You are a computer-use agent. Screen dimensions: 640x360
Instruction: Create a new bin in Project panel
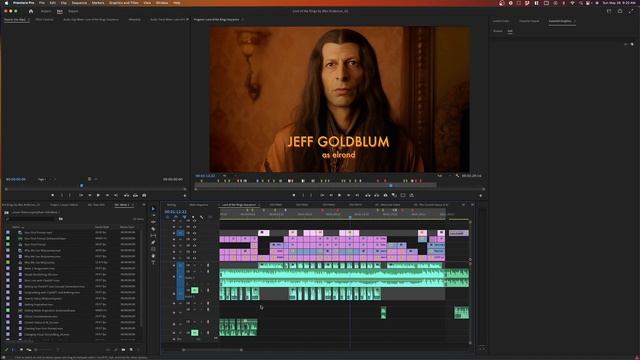pyautogui.click(x=124, y=350)
